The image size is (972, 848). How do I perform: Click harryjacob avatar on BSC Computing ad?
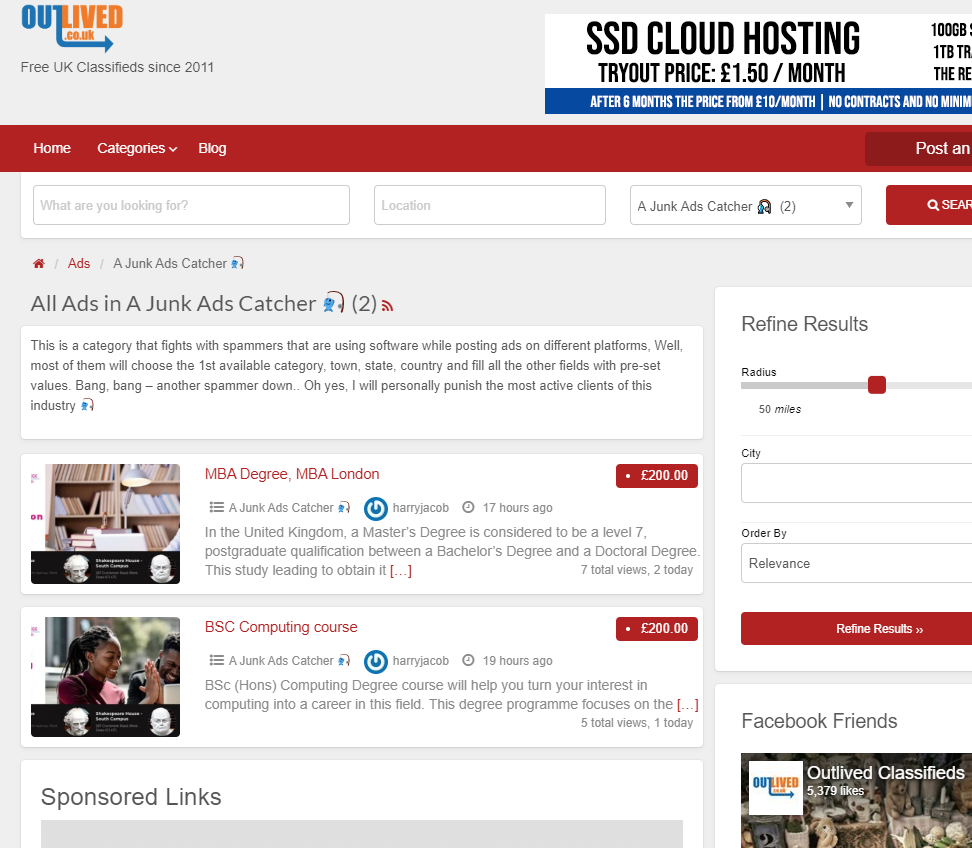tap(376, 661)
